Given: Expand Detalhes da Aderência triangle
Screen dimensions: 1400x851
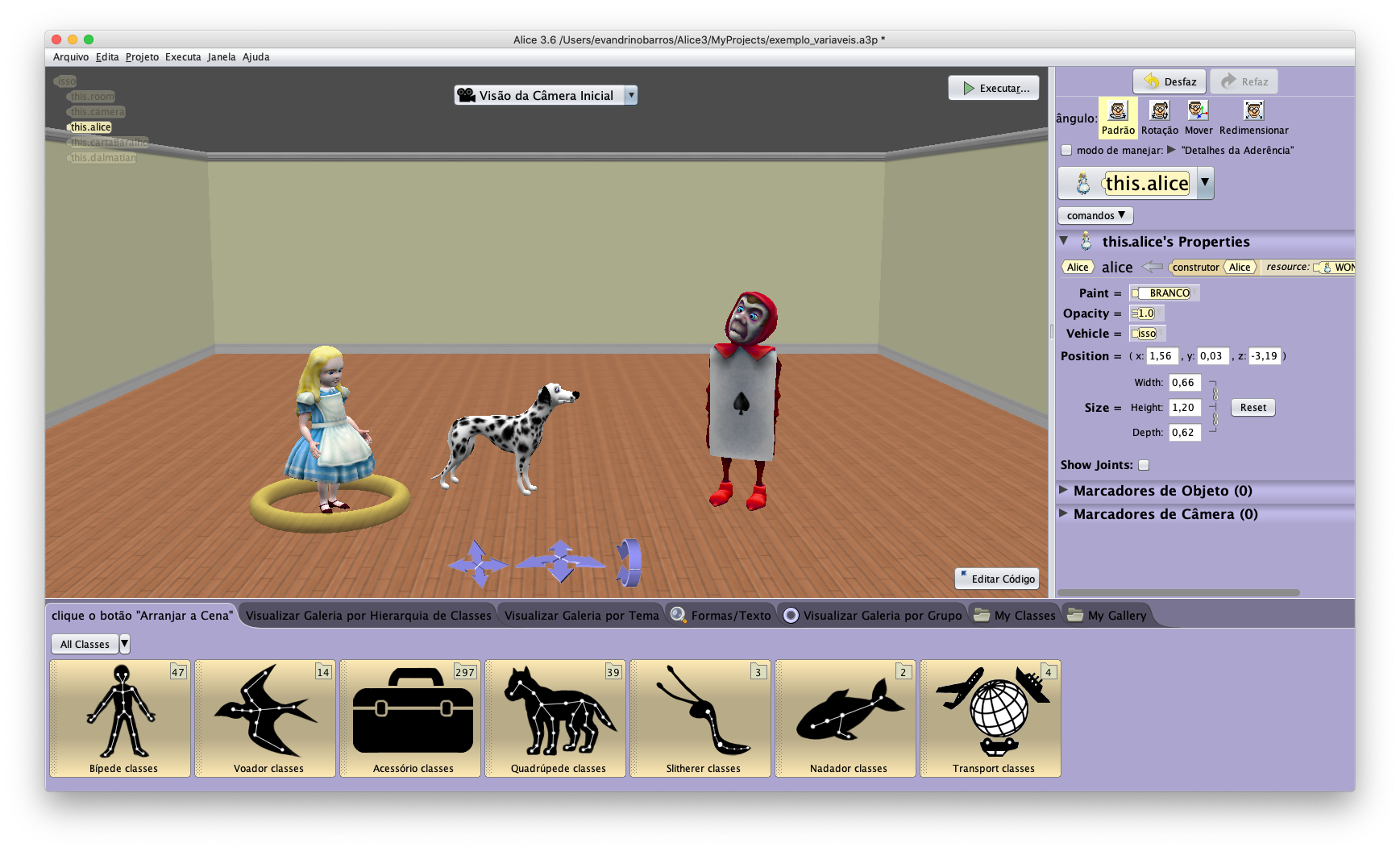Looking at the screenshot, I should 1171,150.
